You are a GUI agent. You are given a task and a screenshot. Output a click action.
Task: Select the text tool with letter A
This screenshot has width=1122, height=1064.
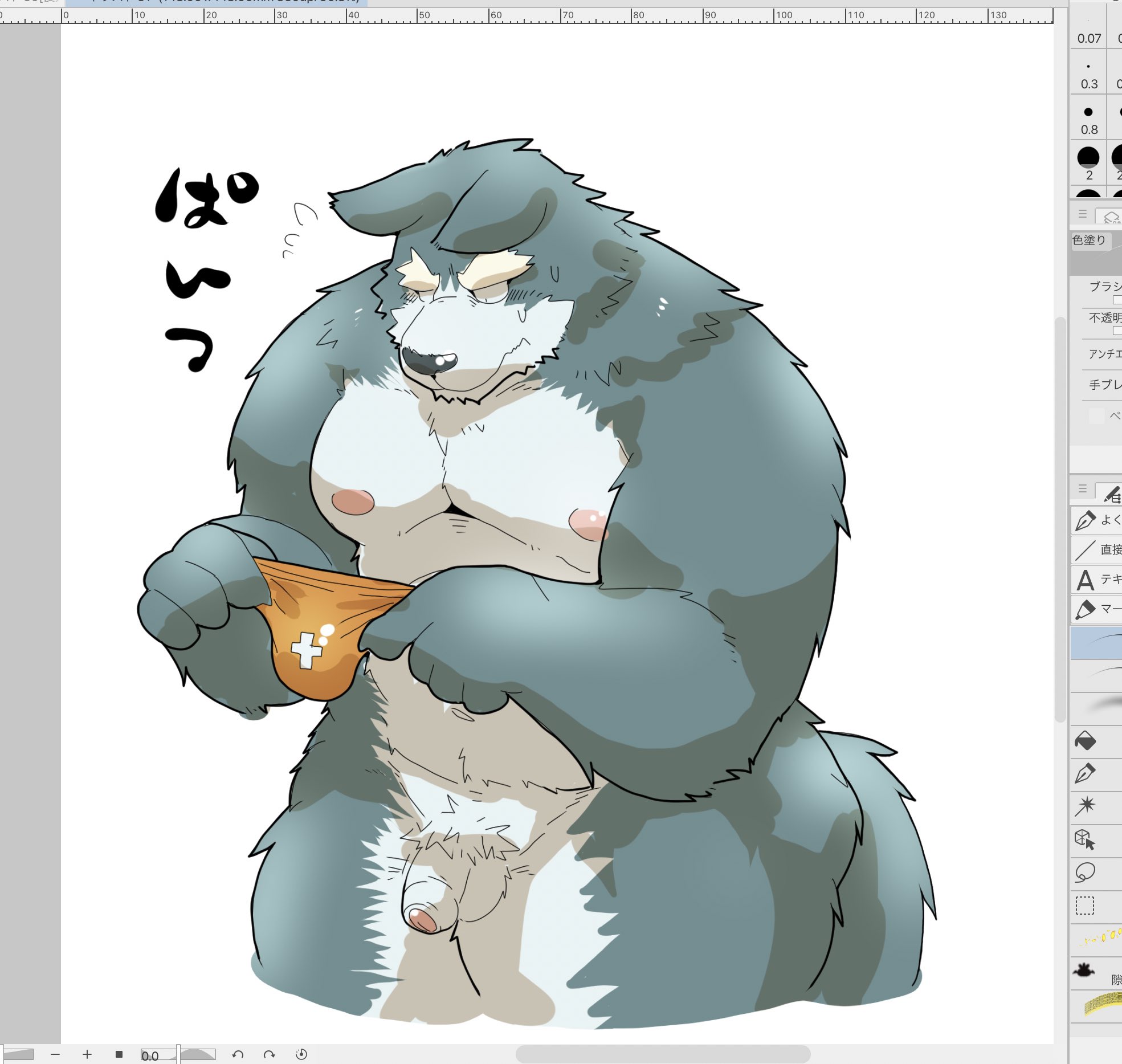pos(1085,580)
